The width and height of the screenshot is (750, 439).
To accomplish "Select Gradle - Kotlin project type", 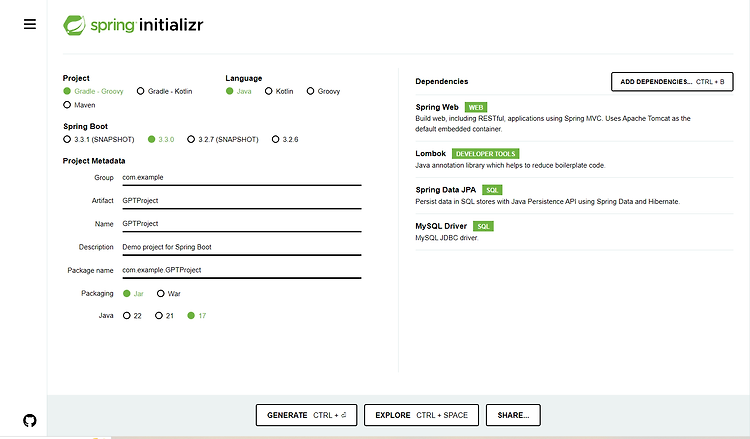I will [165, 91].
